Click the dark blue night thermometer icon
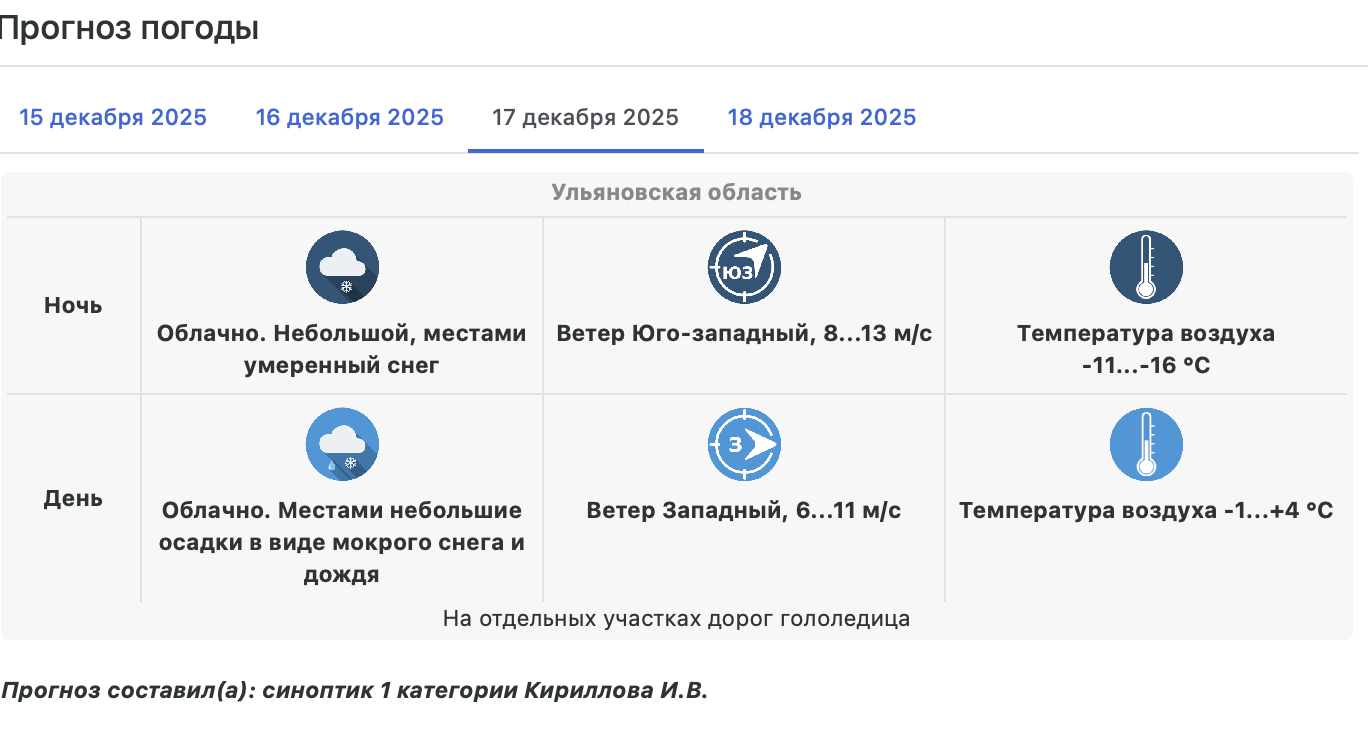Image resolution: width=1368 pixels, height=736 pixels. coord(1146,267)
